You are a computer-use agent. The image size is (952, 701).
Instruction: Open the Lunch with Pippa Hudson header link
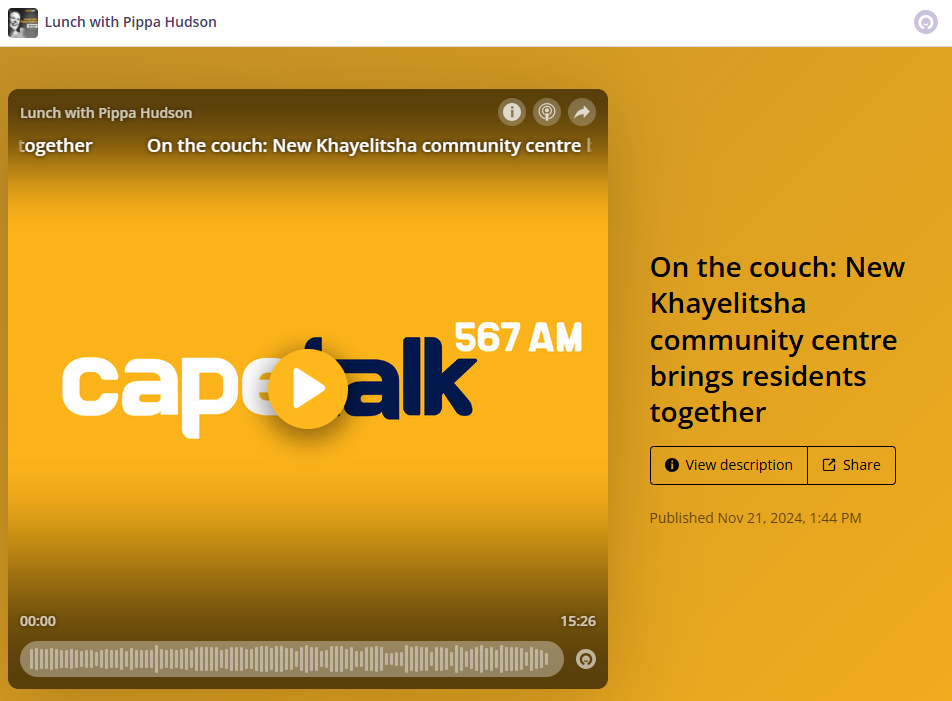click(130, 22)
